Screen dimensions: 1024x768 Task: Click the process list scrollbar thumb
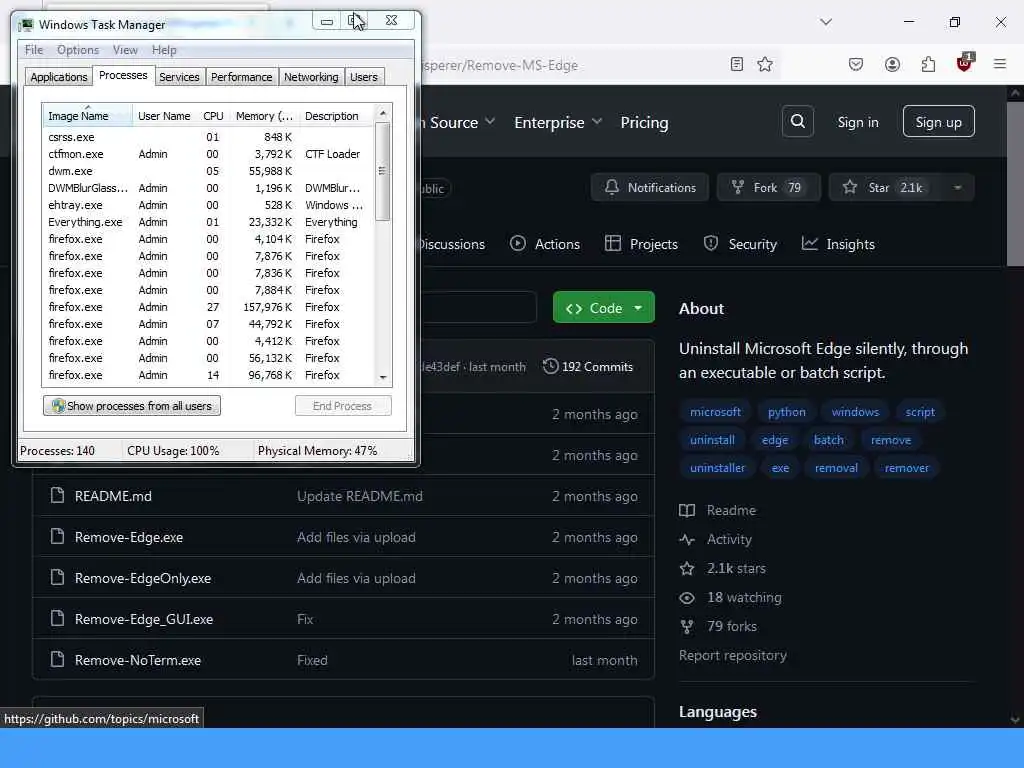[383, 171]
